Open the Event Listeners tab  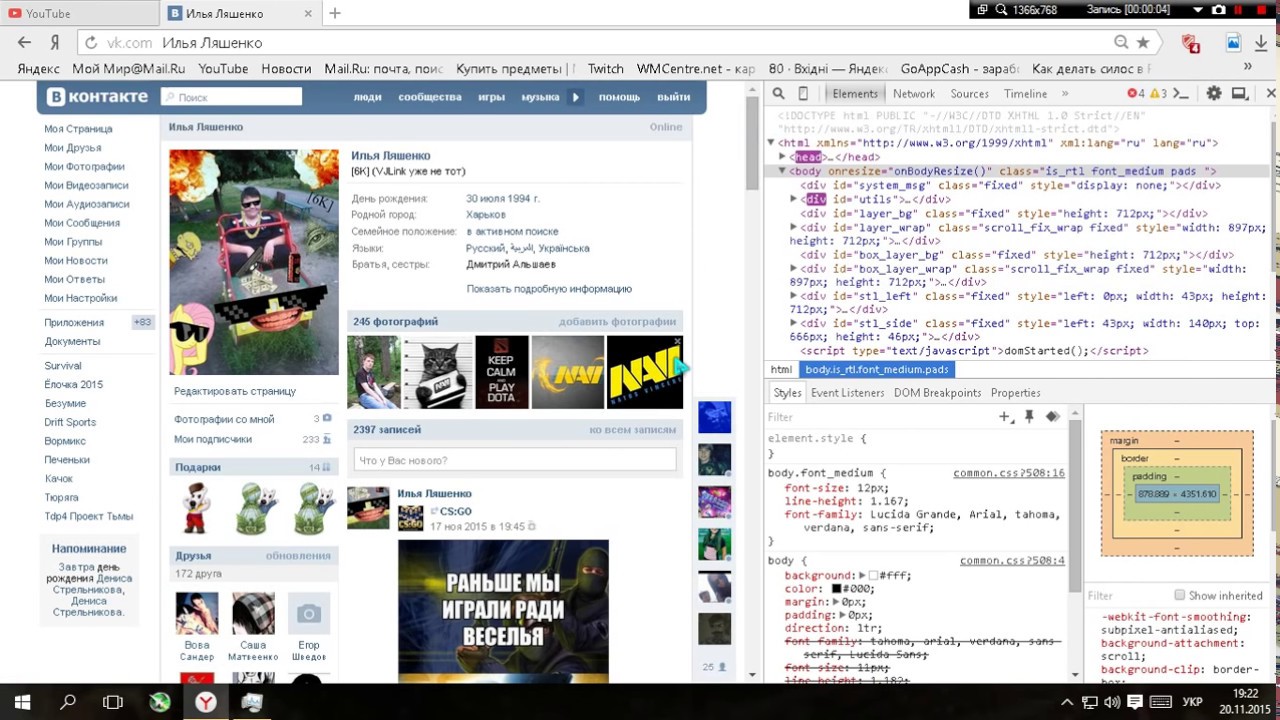click(x=847, y=393)
